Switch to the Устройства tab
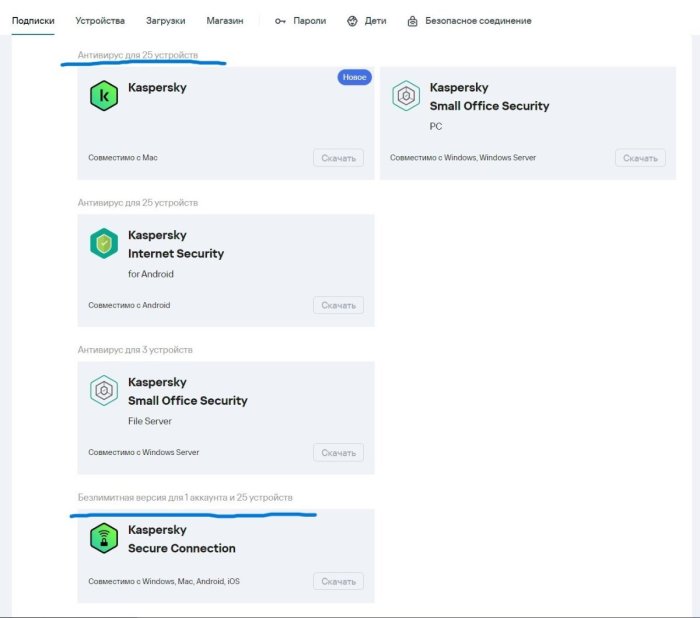700x618 pixels. 101,21
